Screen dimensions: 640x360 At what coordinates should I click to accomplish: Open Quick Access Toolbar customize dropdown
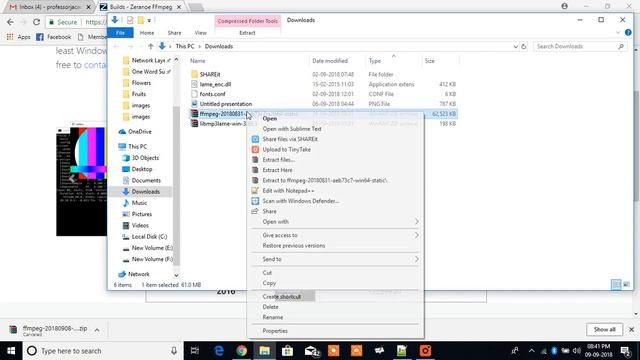149,20
